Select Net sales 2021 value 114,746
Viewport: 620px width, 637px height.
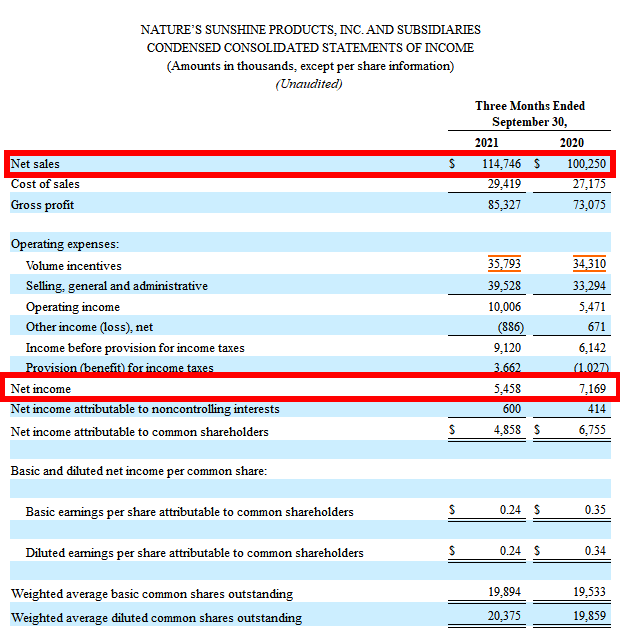(x=501, y=164)
